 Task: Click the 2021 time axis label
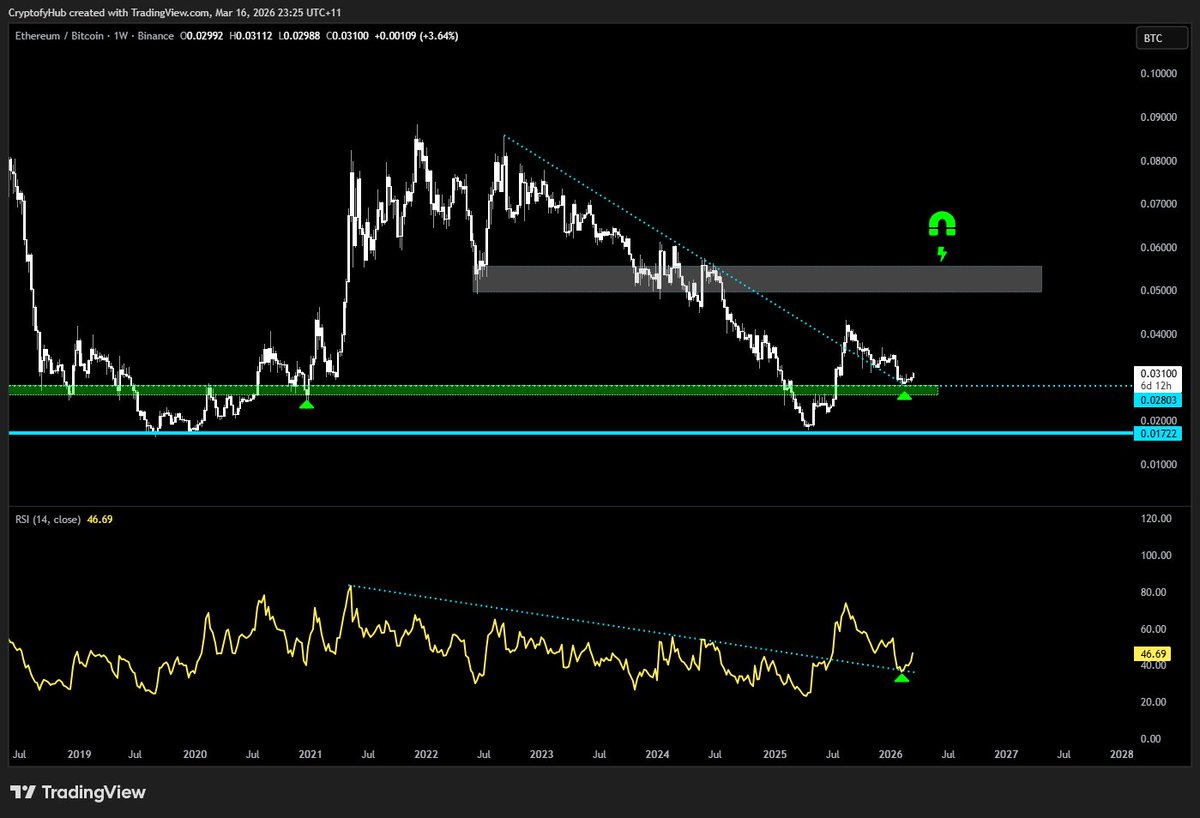click(x=310, y=757)
